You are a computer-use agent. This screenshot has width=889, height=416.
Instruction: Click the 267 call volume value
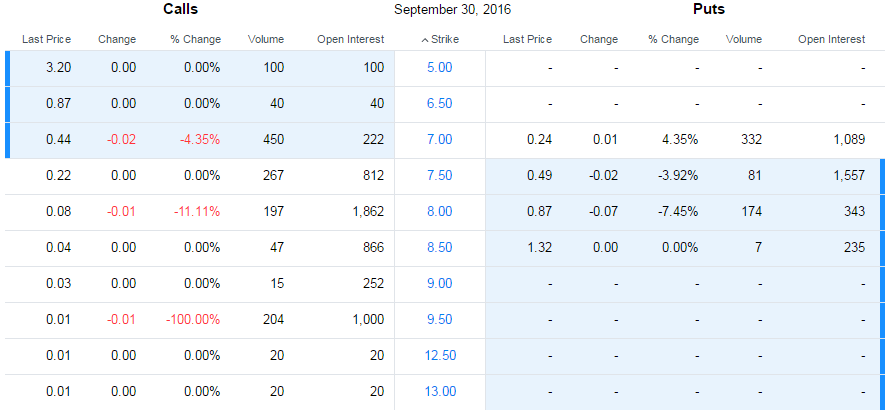point(274,176)
